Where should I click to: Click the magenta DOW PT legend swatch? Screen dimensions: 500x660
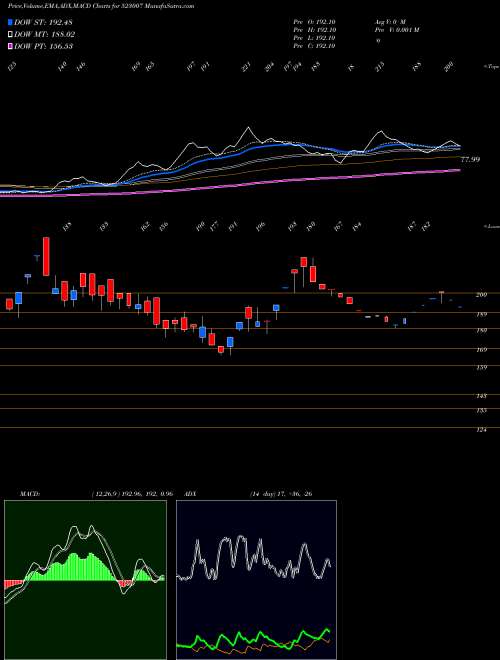click(x=11, y=46)
